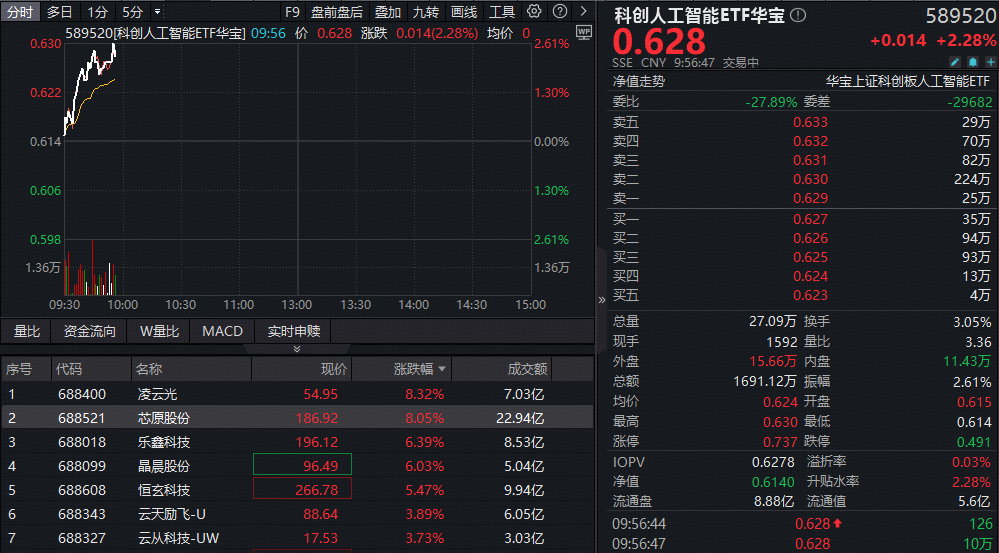Image resolution: width=999 pixels, height=553 pixels.
Task: Expand the indicator panel using the double chevron
Action: point(296,348)
